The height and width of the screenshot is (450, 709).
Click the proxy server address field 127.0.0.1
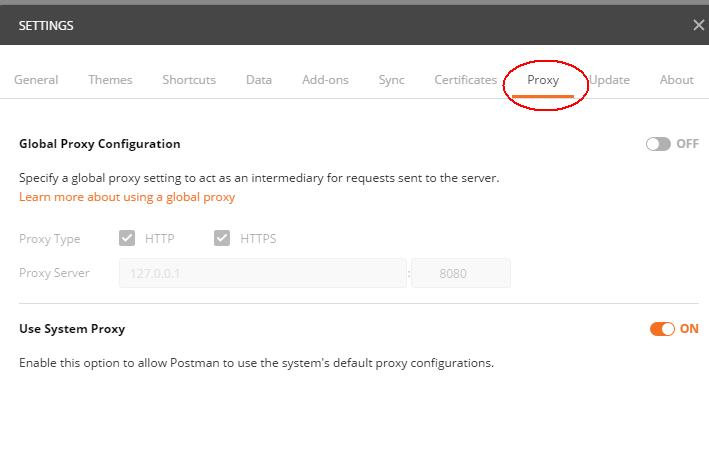point(263,273)
